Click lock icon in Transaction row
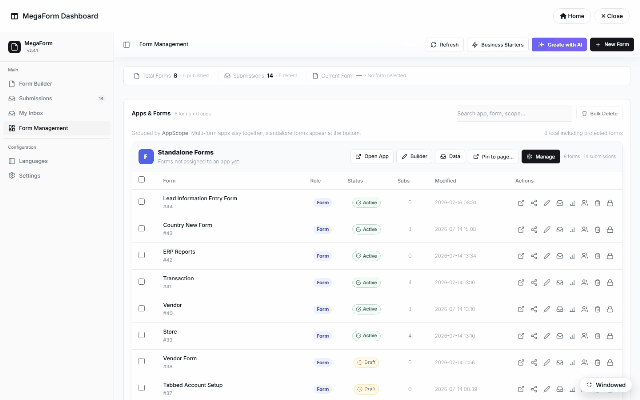This screenshot has width=640, height=400. 610,282
